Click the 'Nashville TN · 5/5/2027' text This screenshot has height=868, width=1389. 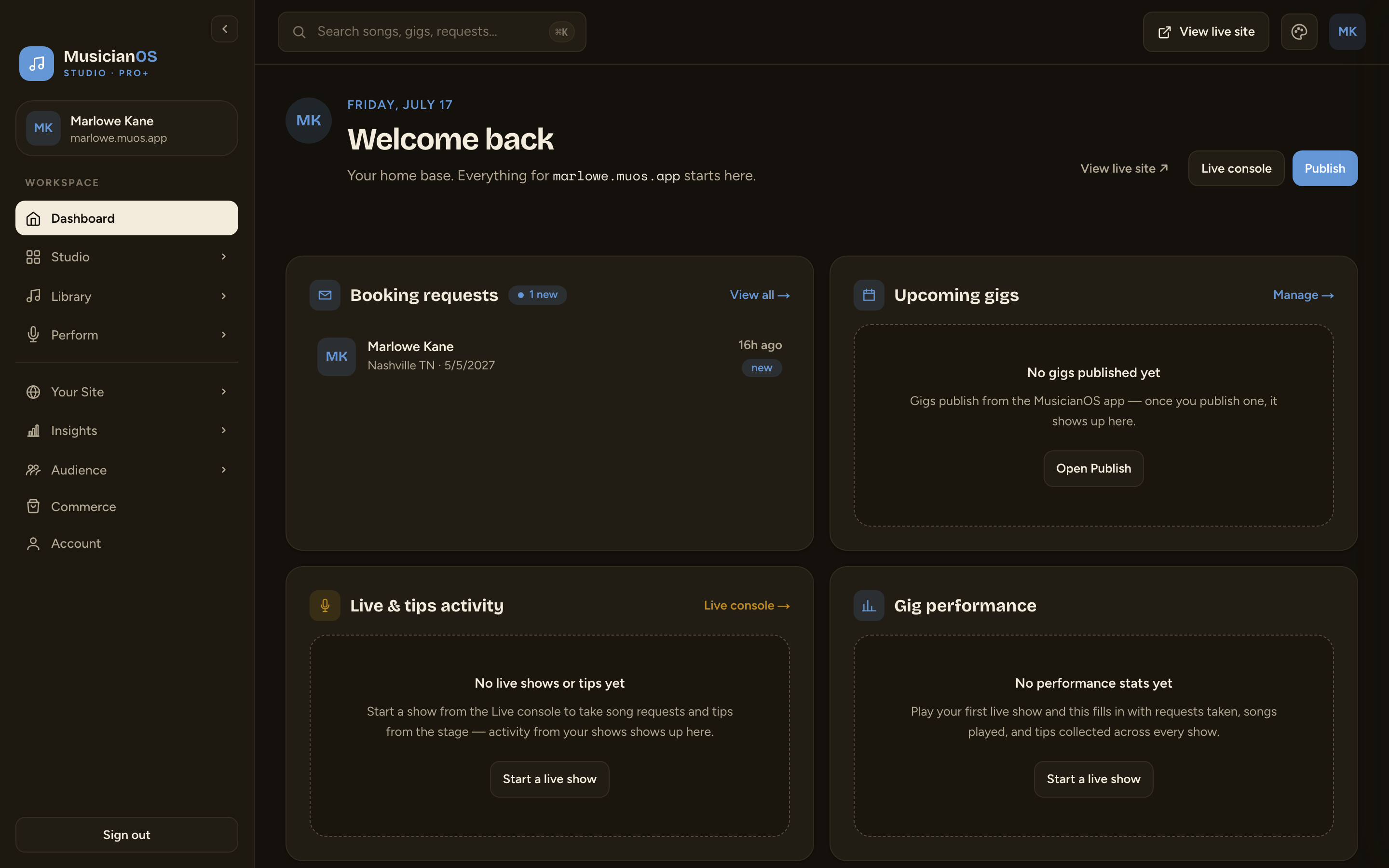(431, 366)
